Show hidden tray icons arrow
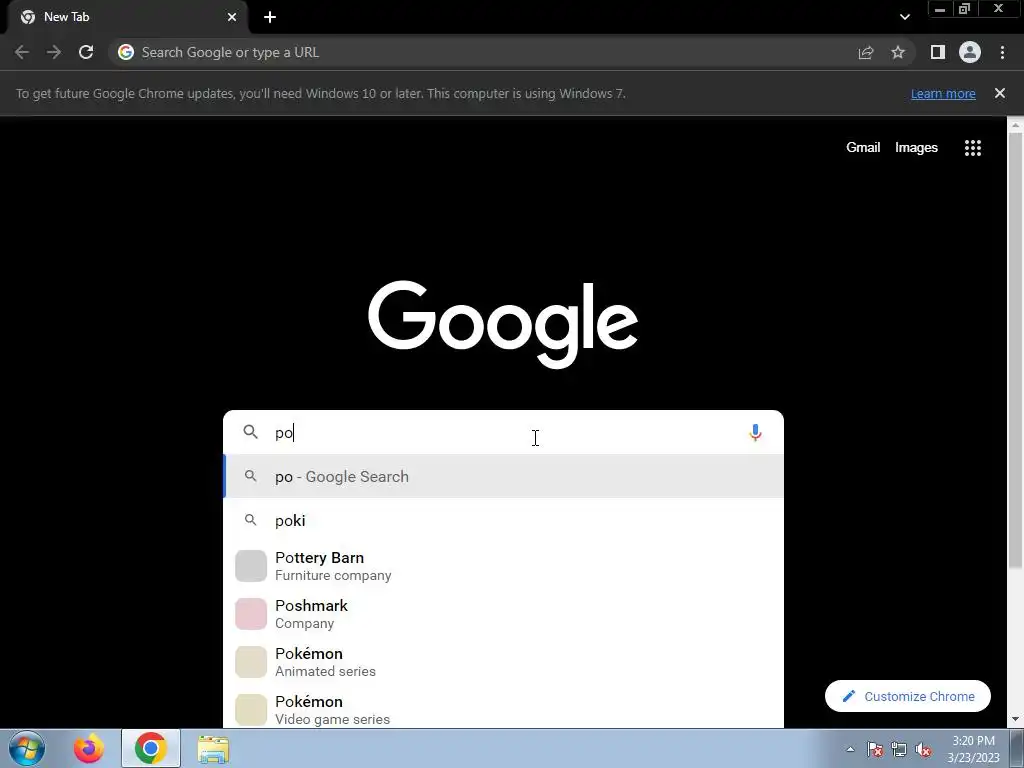Screen dimensions: 1024x768 [x=850, y=749]
